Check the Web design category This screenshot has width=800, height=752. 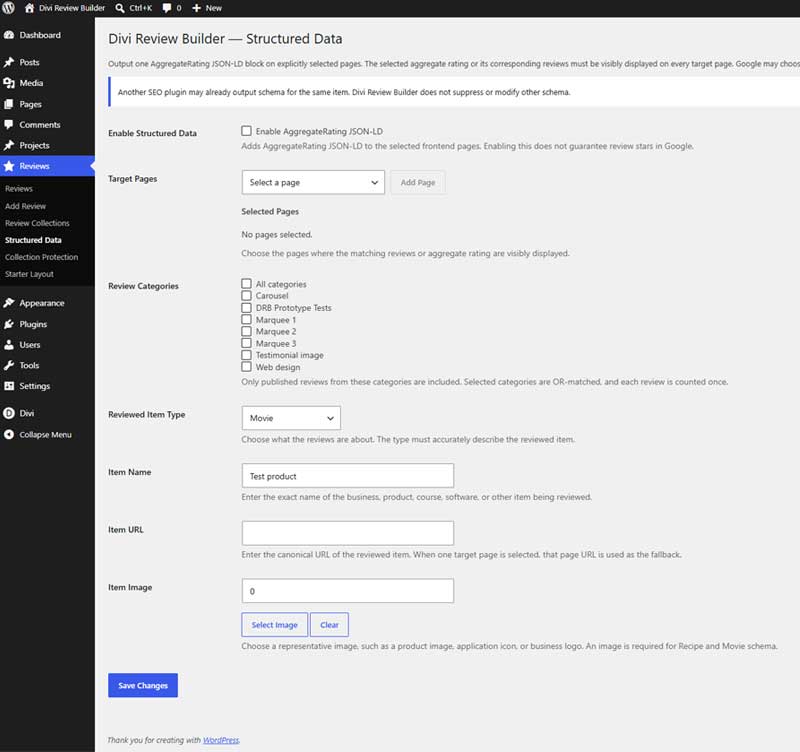click(x=246, y=367)
